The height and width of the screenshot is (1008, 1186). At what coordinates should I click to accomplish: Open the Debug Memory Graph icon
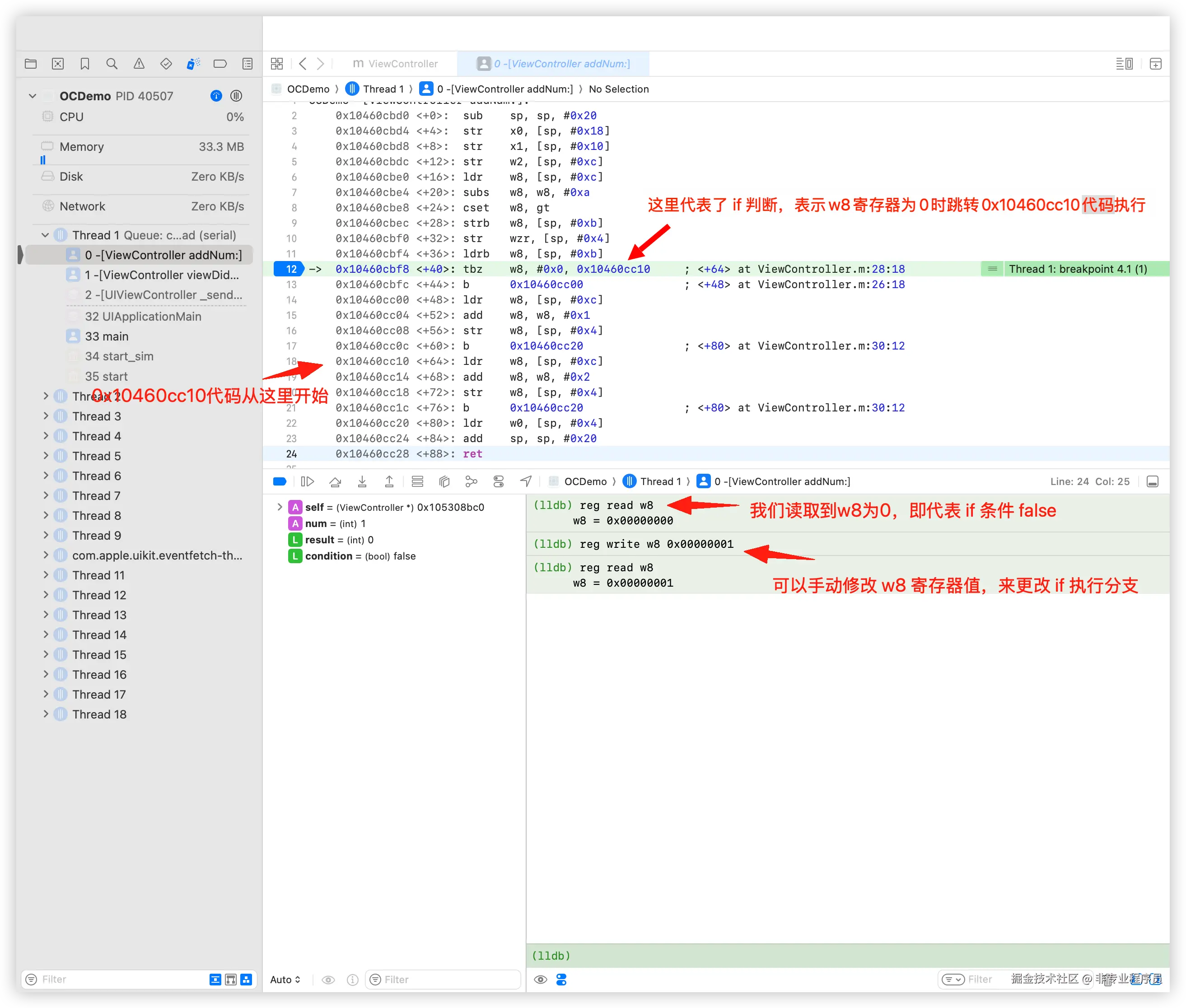tap(471, 482)
